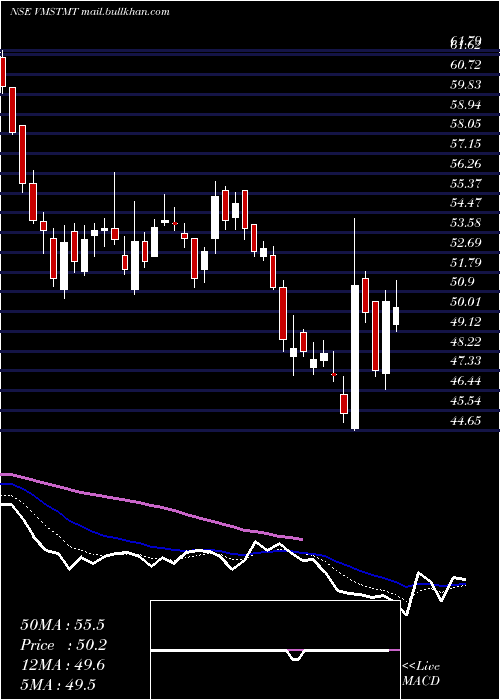The width and height of the screenshot is (500, 700).
Task: Click the Live MACD label
Action: [421, 673]
